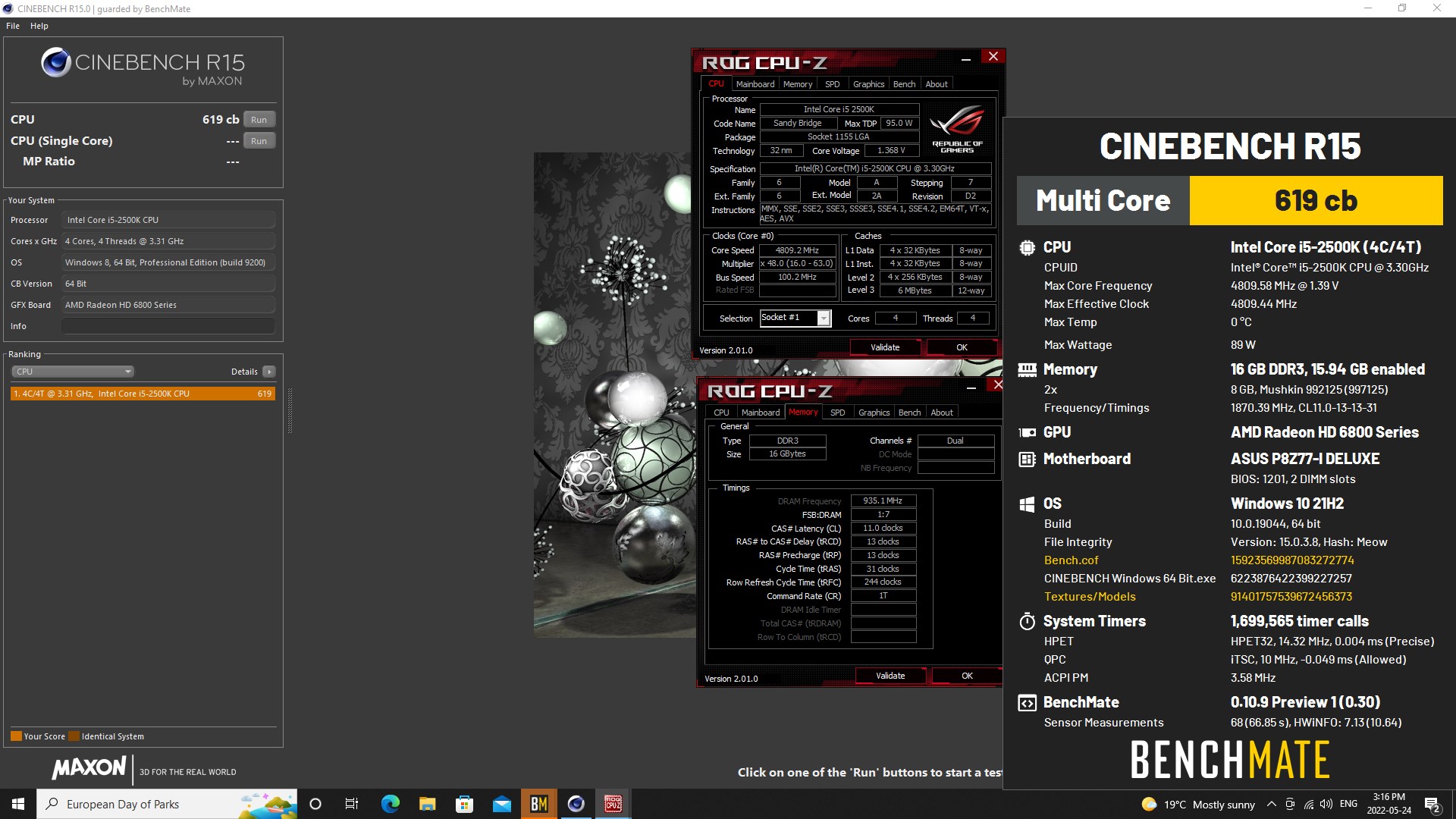This screenshot has width=1456, height=819.
Task: Open the network status tray icon
Action: pyautogui.click(x=1309, y=805)
